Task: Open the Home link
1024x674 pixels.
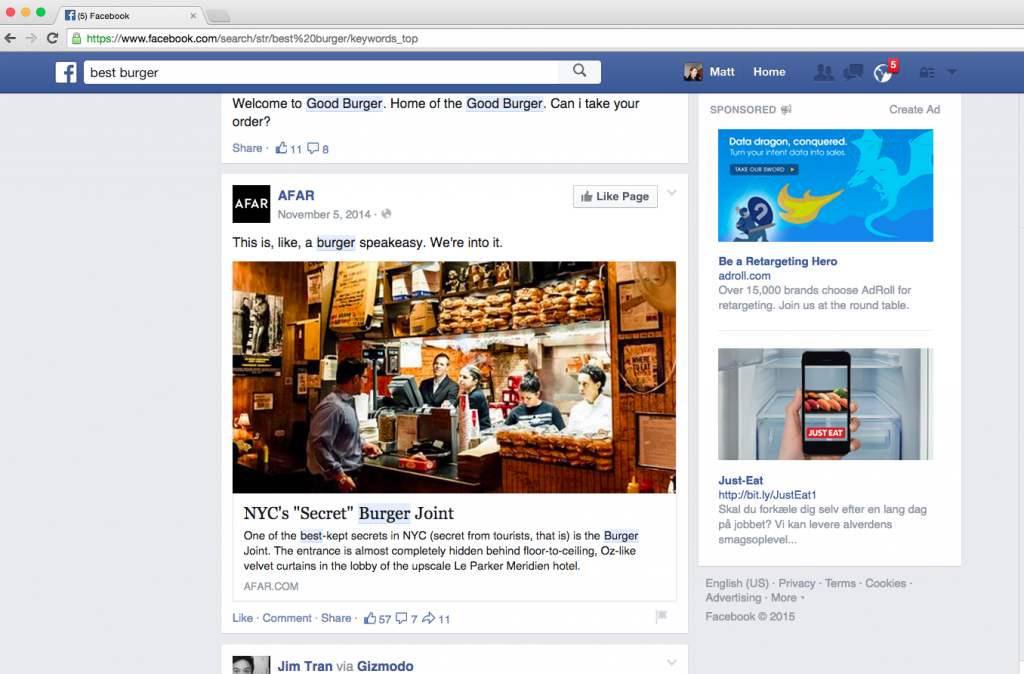Action: tap(769, 72)
